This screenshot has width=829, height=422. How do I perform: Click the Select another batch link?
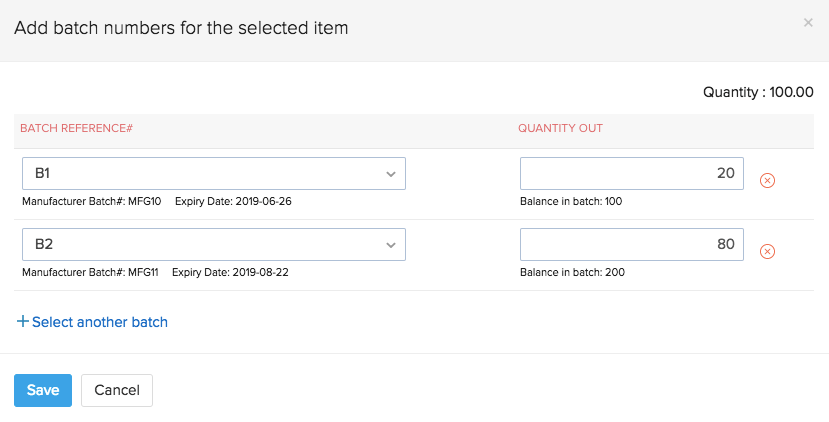100,322
